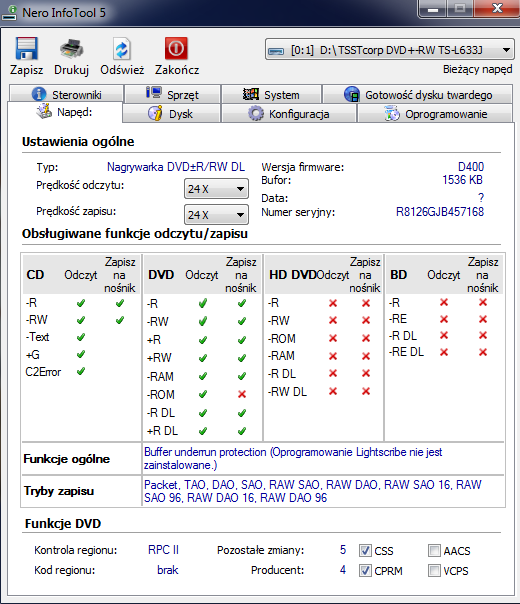Click the Producent value 4
Viewport: 520px width, 604px height.
point(343,570)
